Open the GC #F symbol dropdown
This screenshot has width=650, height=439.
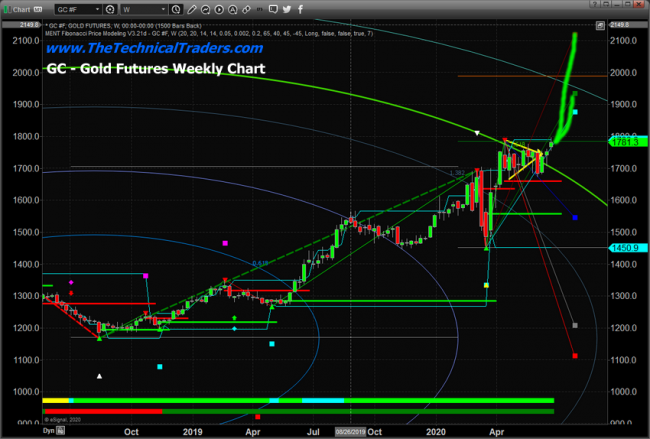78,9
